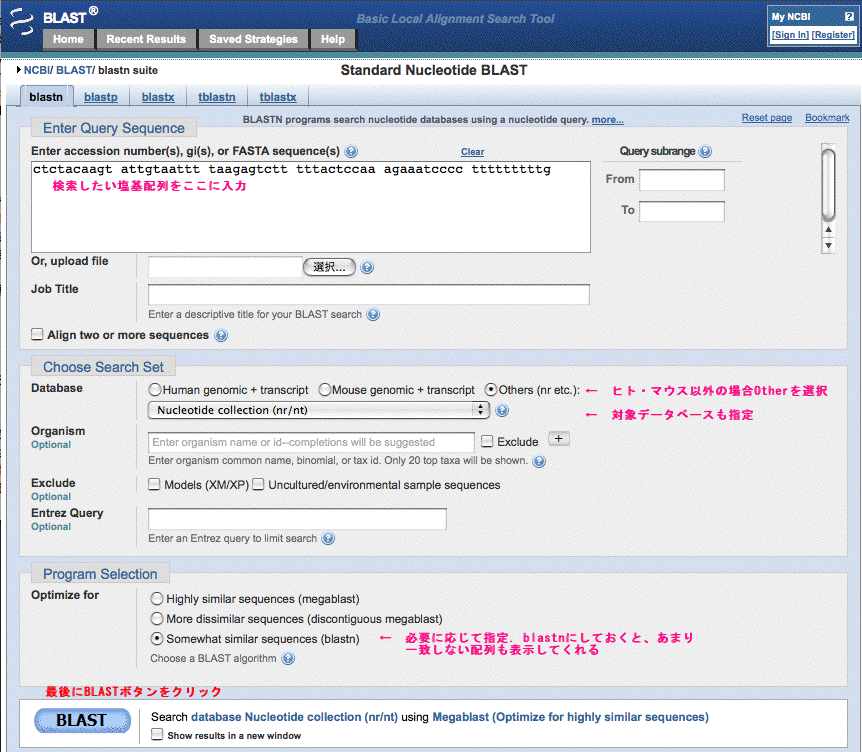The image size is (862, 752).
Task: Switch to the blastp tab
Action: [x=101, y=97]
